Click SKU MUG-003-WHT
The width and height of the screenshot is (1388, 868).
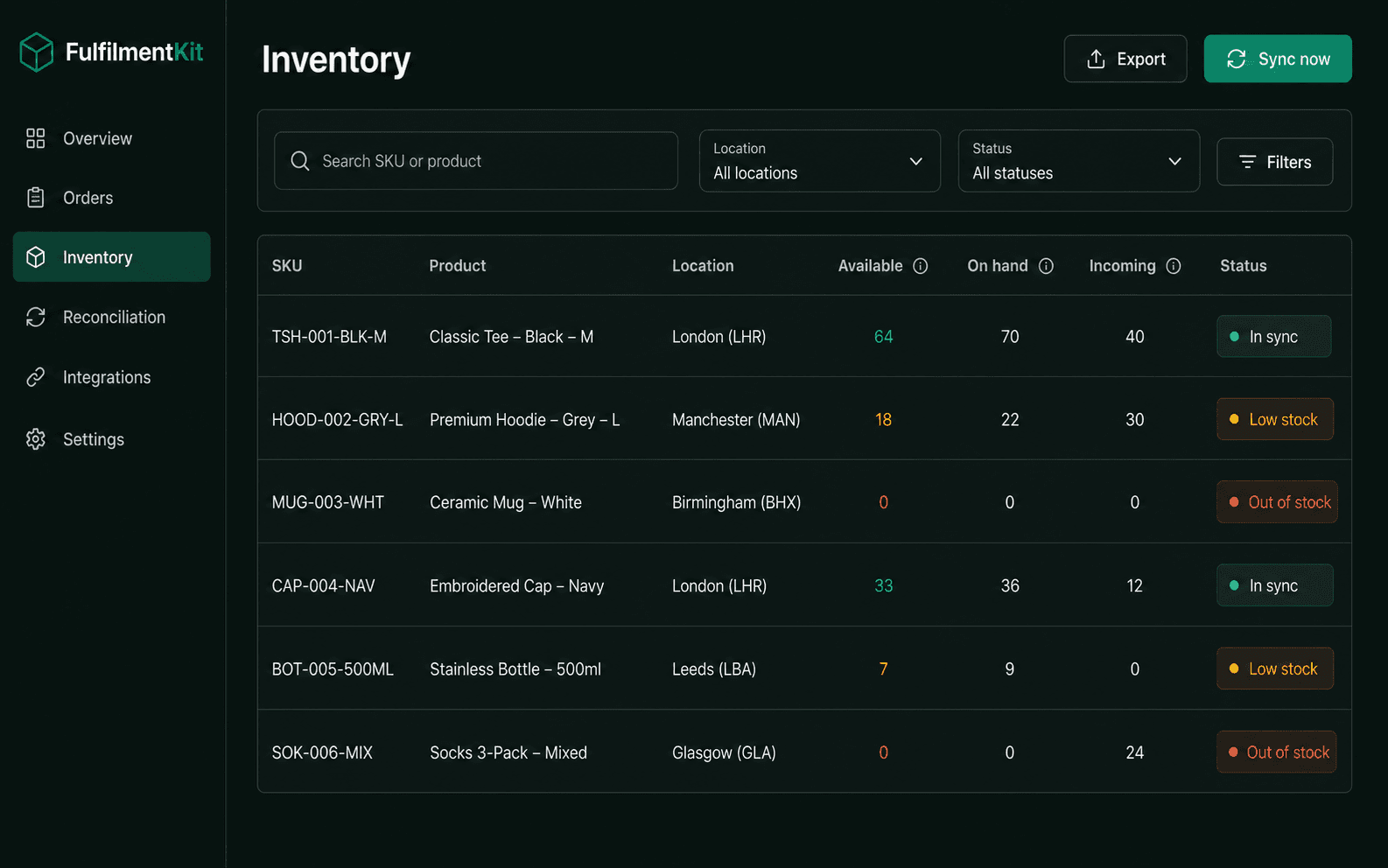click(328, 502)
